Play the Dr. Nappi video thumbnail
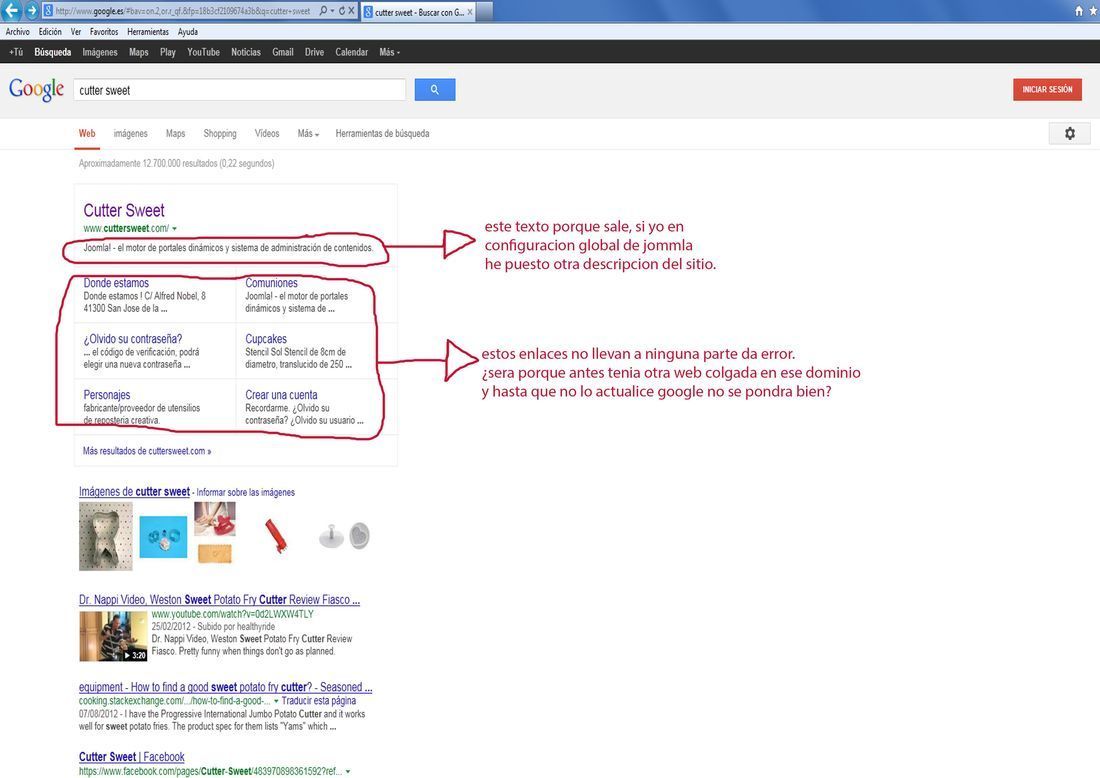Viewport: 1100px width, 778px height. (x=113, y=636)
